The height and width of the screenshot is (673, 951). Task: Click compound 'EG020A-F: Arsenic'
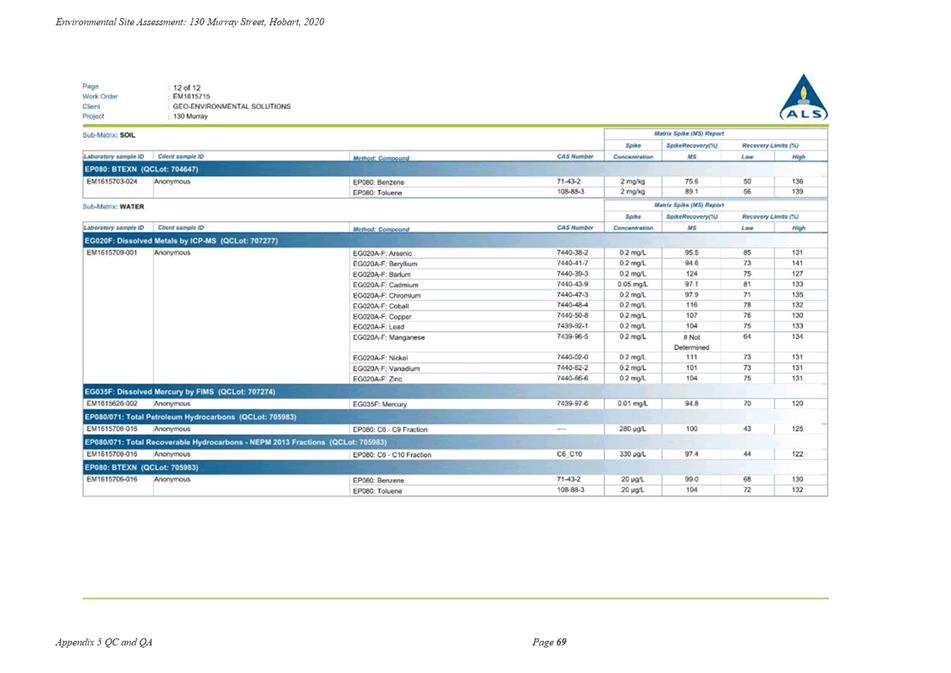coord(382,253)
